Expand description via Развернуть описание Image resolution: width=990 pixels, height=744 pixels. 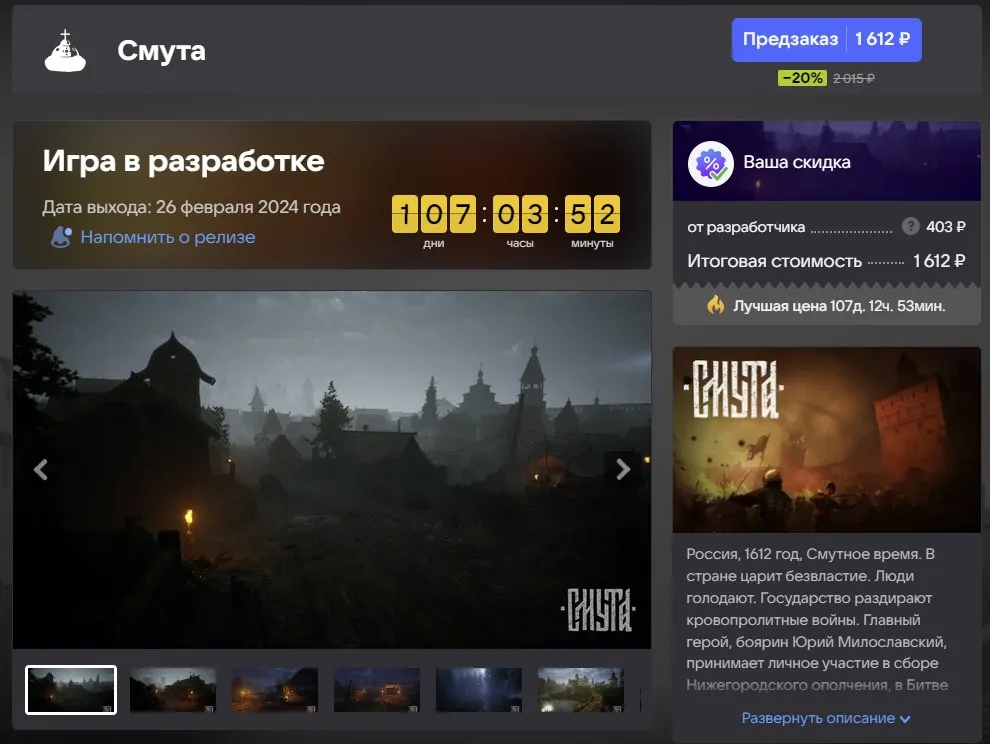click(x=826, y=718)
